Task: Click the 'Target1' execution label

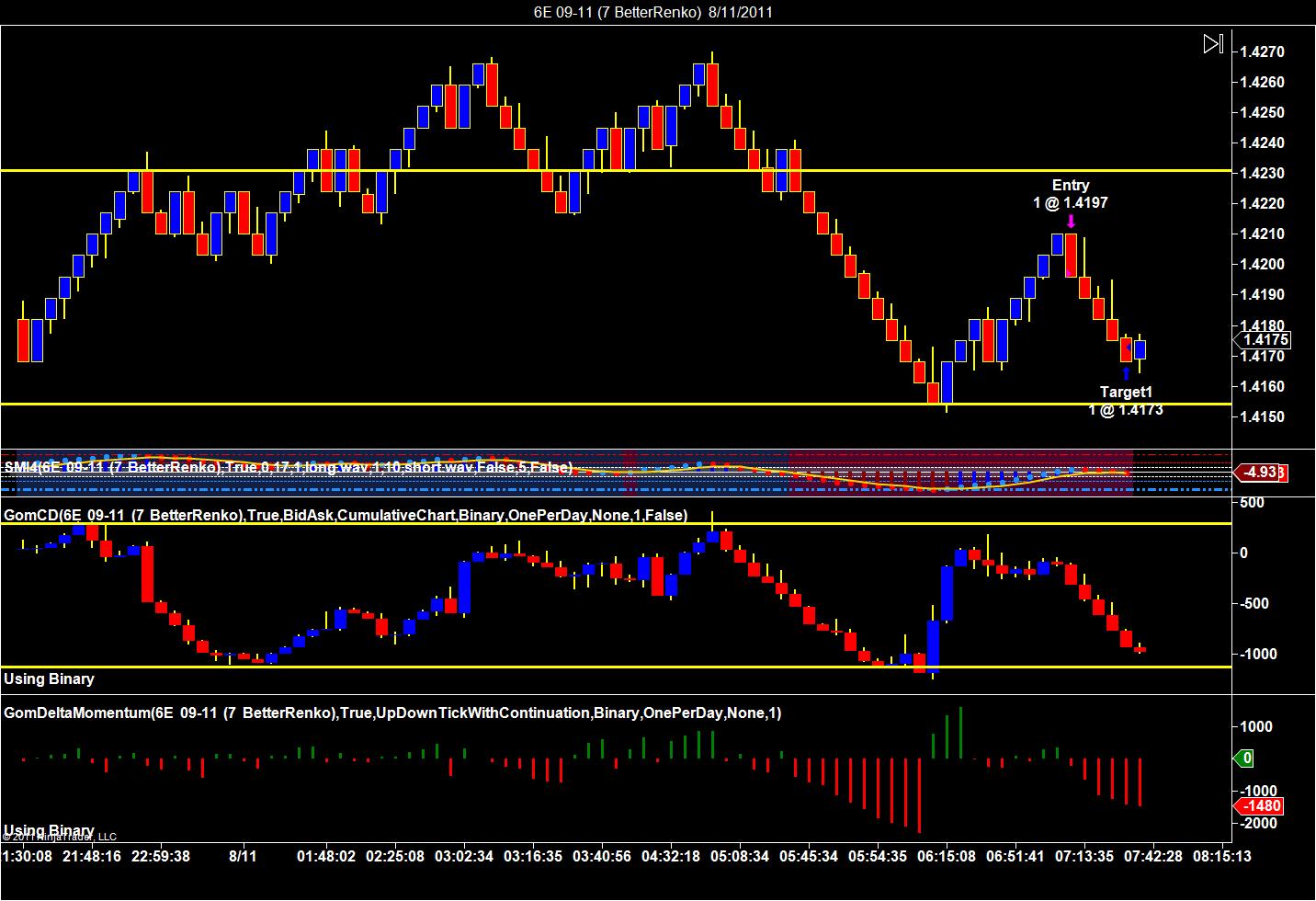Action: pos(1126,392)
